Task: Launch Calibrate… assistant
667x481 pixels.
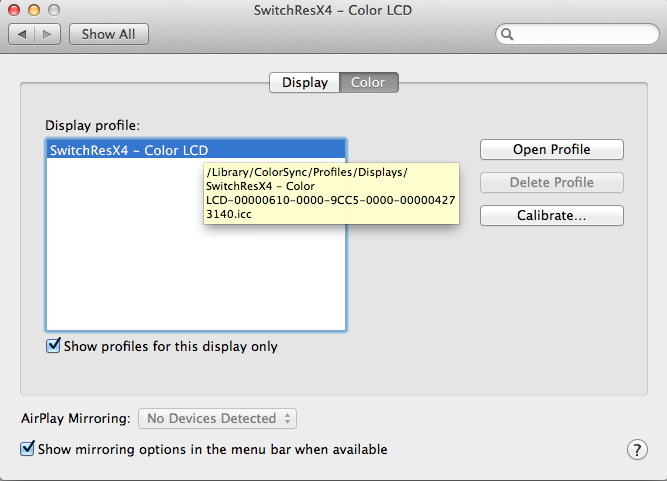Action: coord(552,215)
